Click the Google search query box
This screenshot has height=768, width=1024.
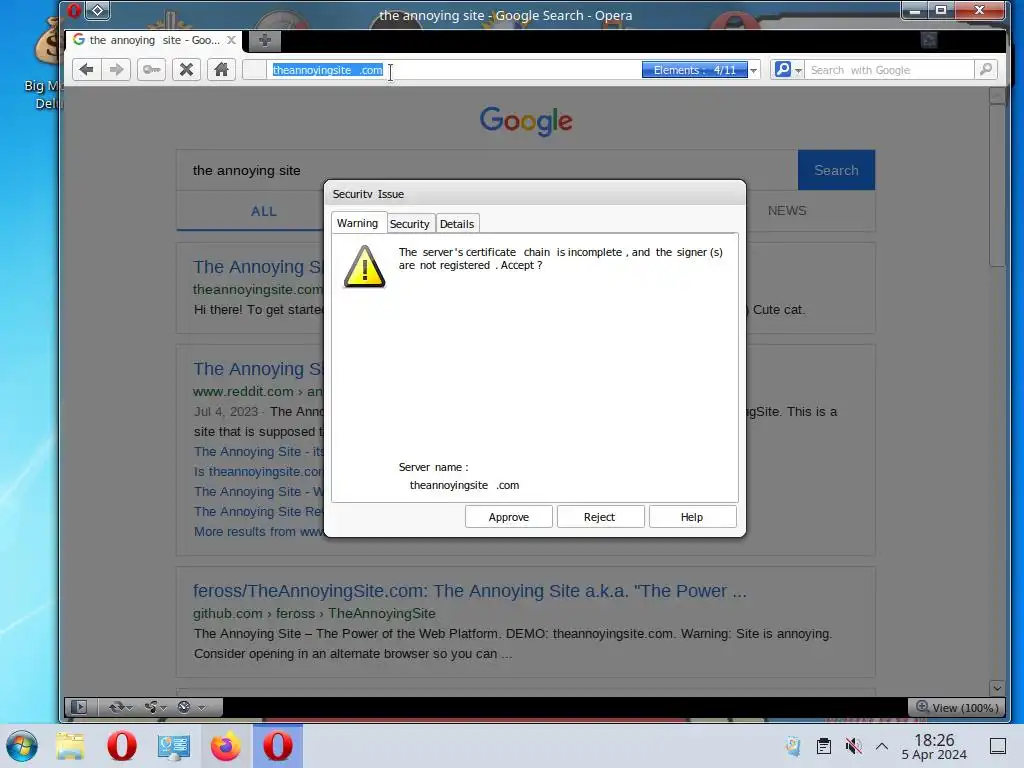coord(487,170)
